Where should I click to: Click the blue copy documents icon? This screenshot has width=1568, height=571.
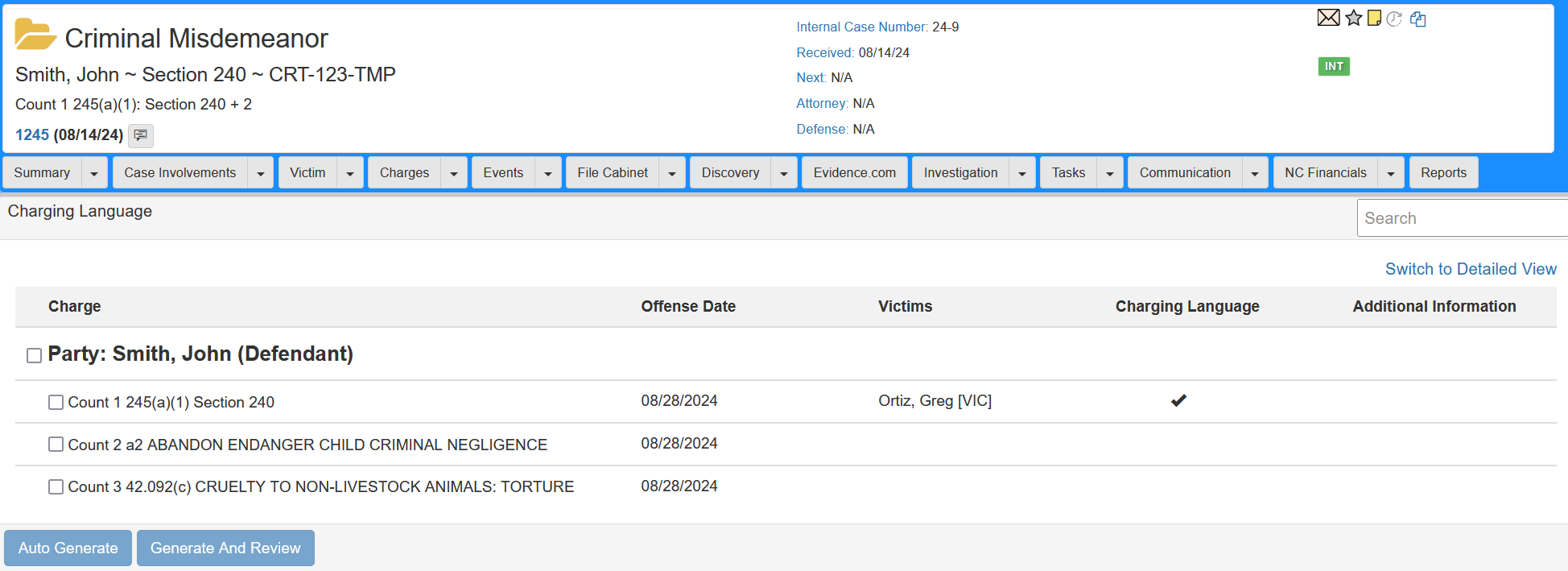pos(1418,19)
